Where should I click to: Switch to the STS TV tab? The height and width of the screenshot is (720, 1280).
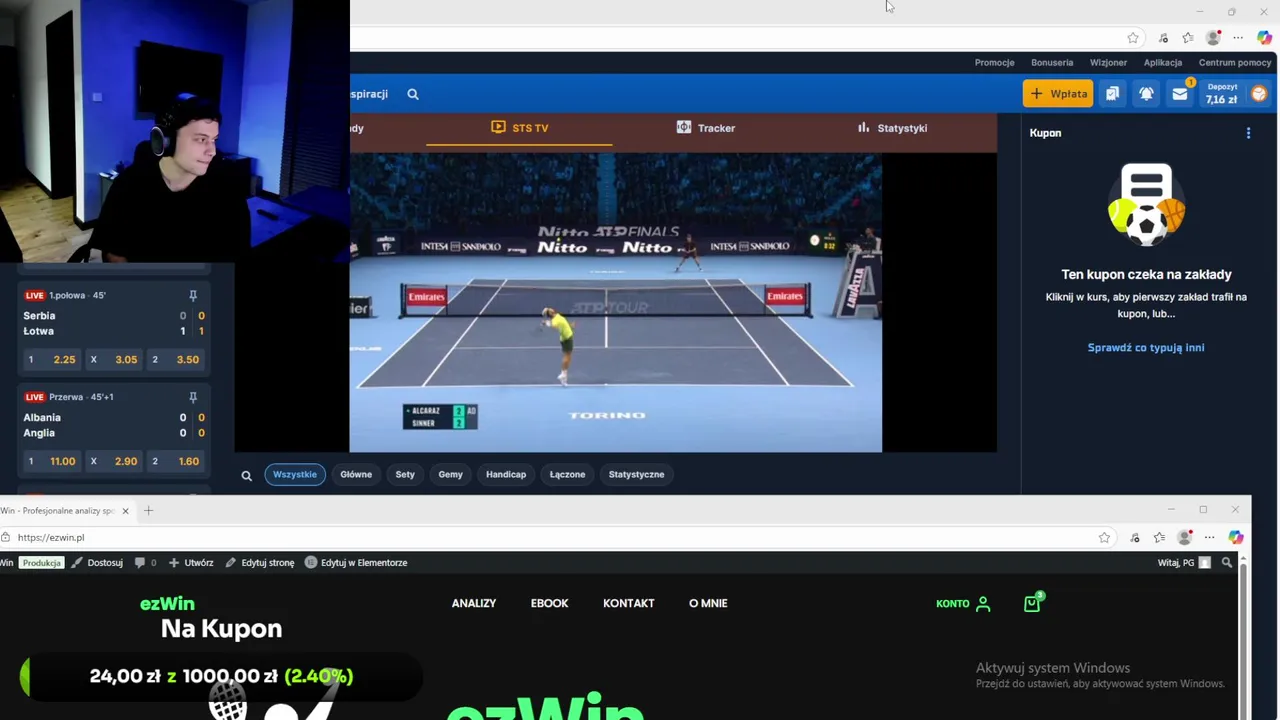click(x=519, y=128)
